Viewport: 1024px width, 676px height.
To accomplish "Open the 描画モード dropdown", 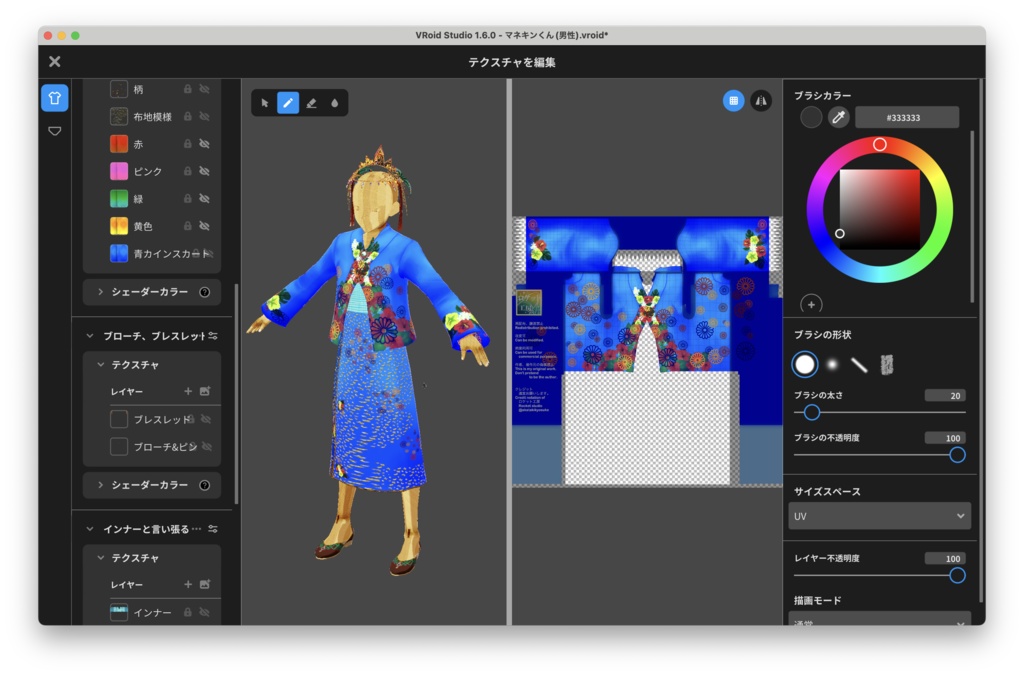I will (879, 619).
